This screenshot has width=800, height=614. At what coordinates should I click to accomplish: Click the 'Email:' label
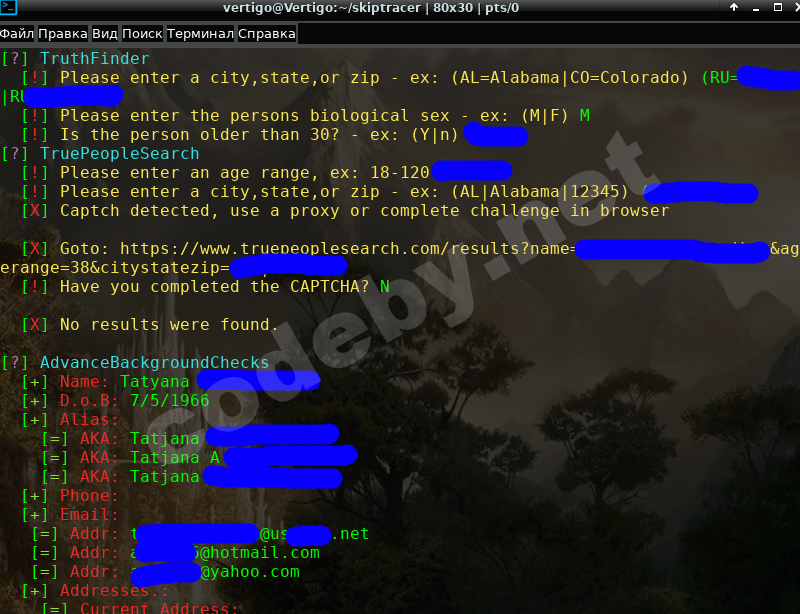pyautogui.click(x=89, y=515)
